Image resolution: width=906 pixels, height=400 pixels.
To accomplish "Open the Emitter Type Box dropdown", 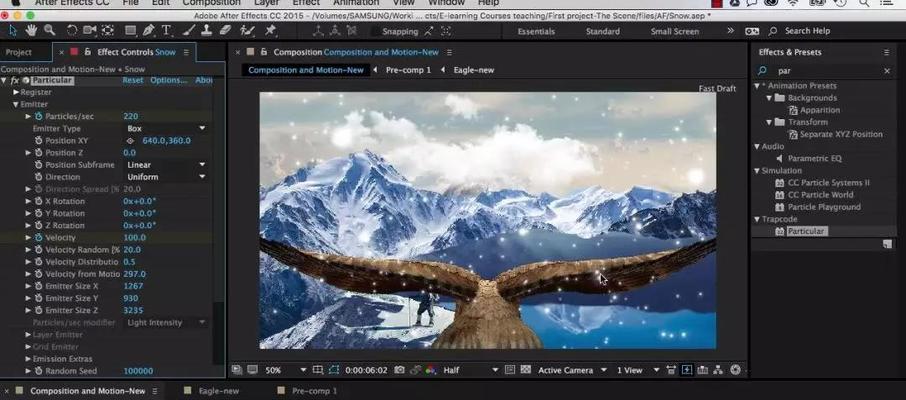I will [x=166, y=128].
